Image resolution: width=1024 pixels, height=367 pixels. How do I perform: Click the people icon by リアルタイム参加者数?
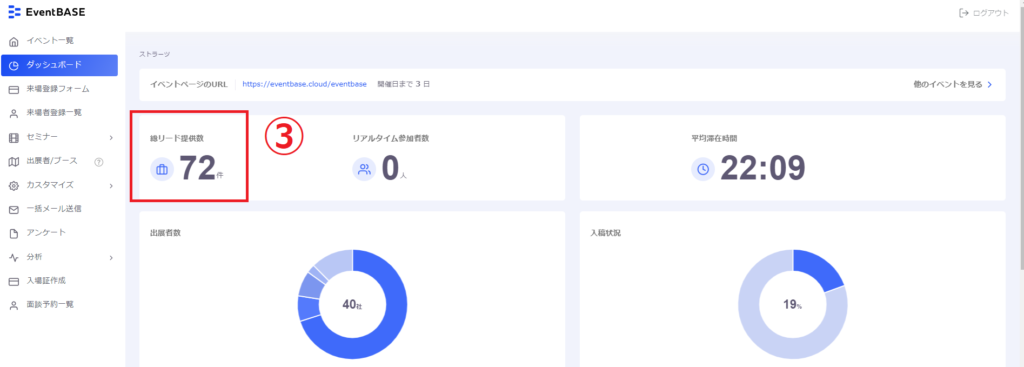click(x=364, y=170)
